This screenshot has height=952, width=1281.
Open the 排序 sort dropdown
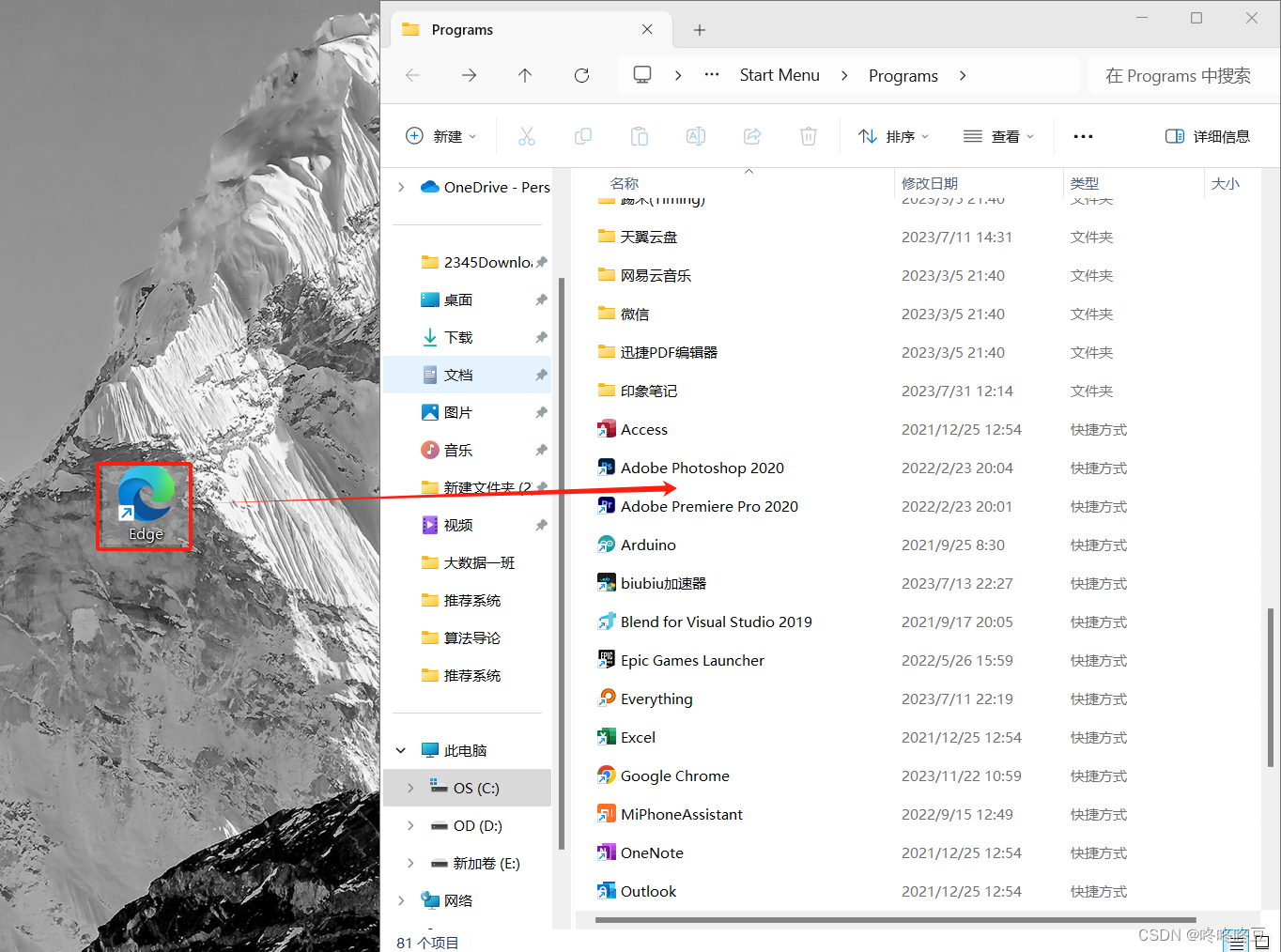point(894,136)
